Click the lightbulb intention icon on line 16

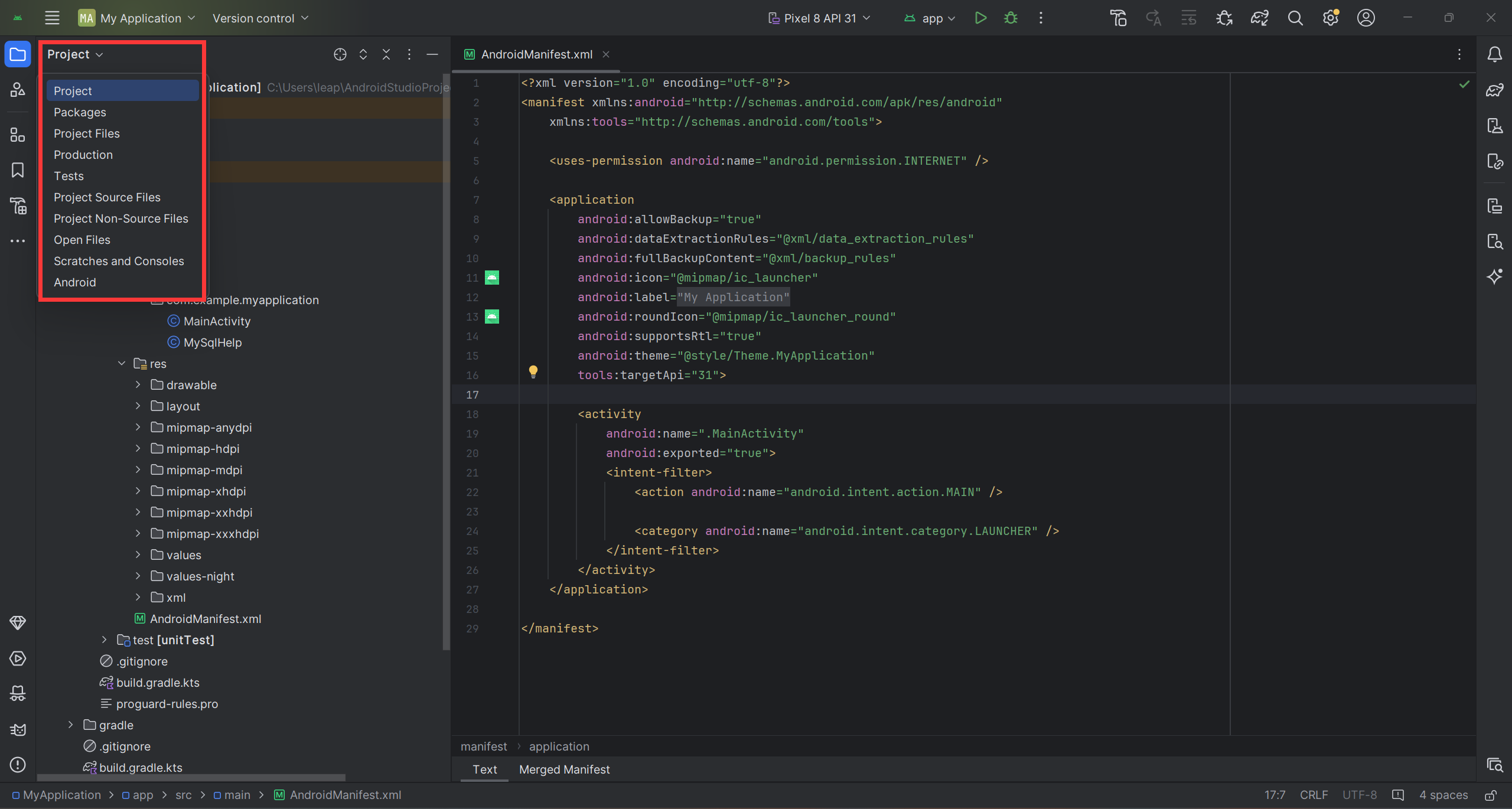pos(533,371)
